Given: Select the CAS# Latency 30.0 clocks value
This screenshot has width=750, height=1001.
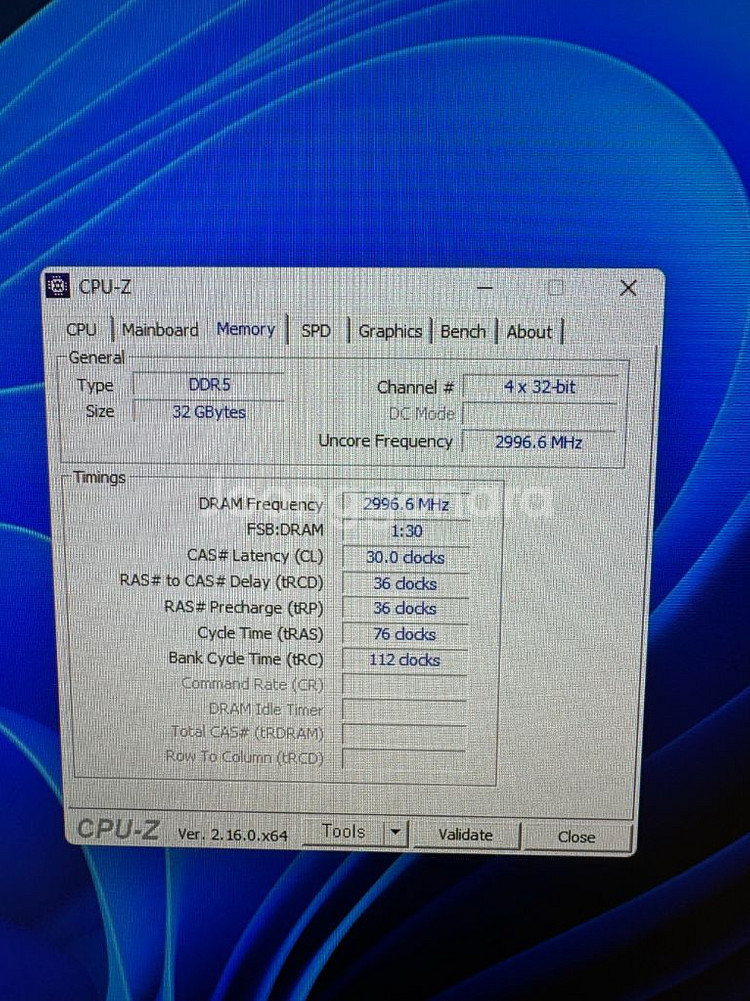Looking at the screenshot, I should tap(405, 557).
